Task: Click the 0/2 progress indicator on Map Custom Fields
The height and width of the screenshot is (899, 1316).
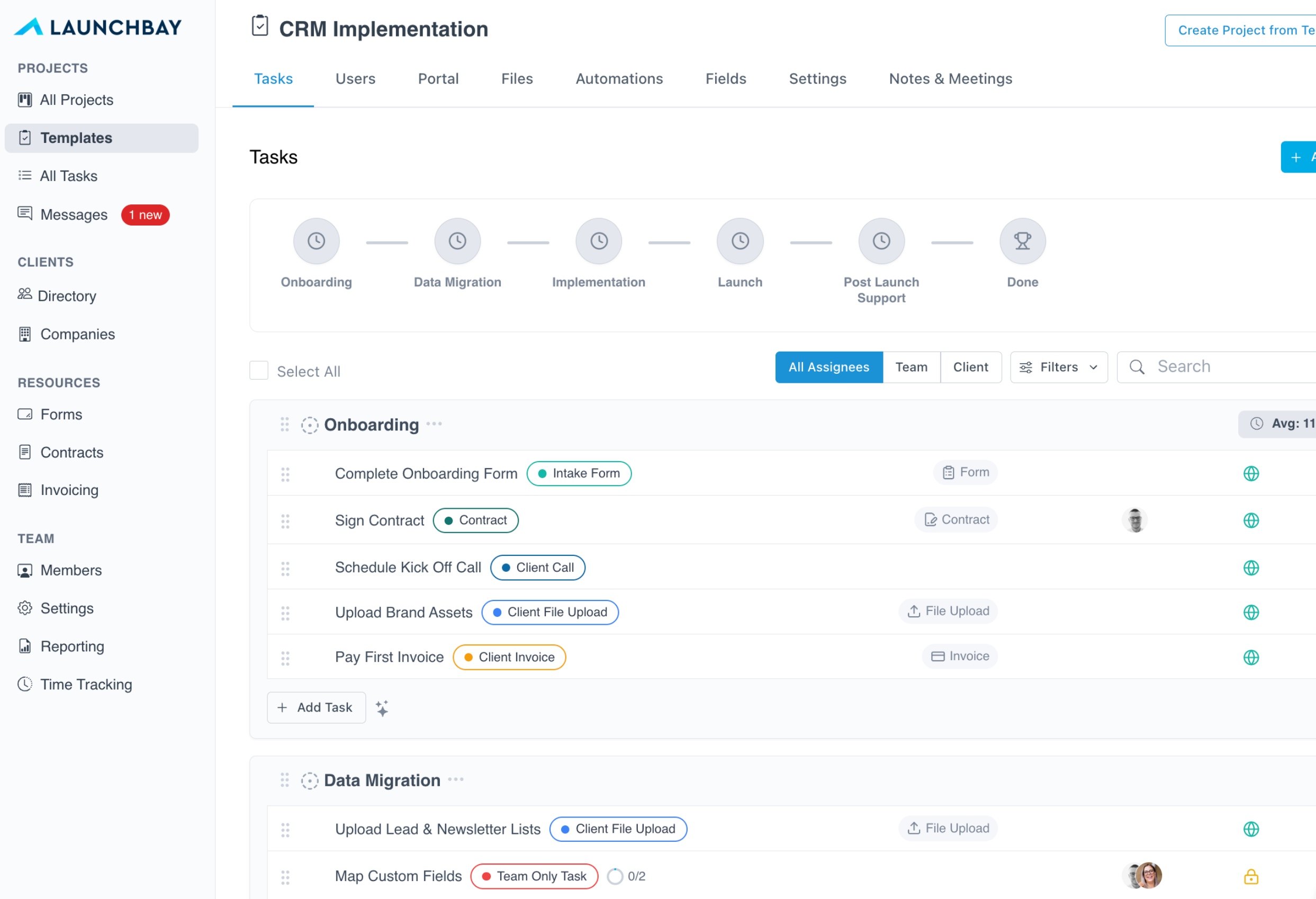Action: tap(626, 876)
